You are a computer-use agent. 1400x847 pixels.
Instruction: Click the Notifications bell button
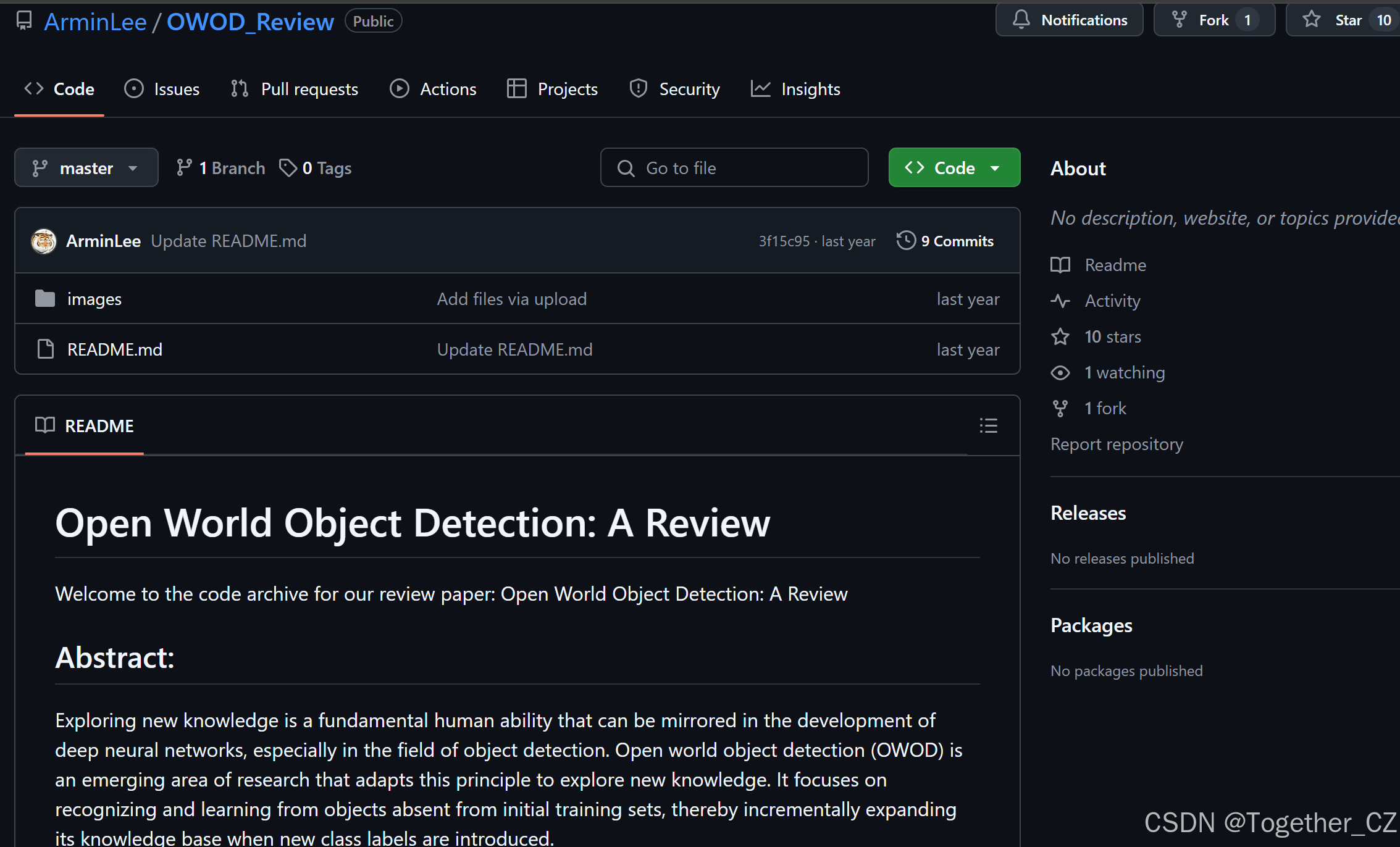pos(1069,20)
